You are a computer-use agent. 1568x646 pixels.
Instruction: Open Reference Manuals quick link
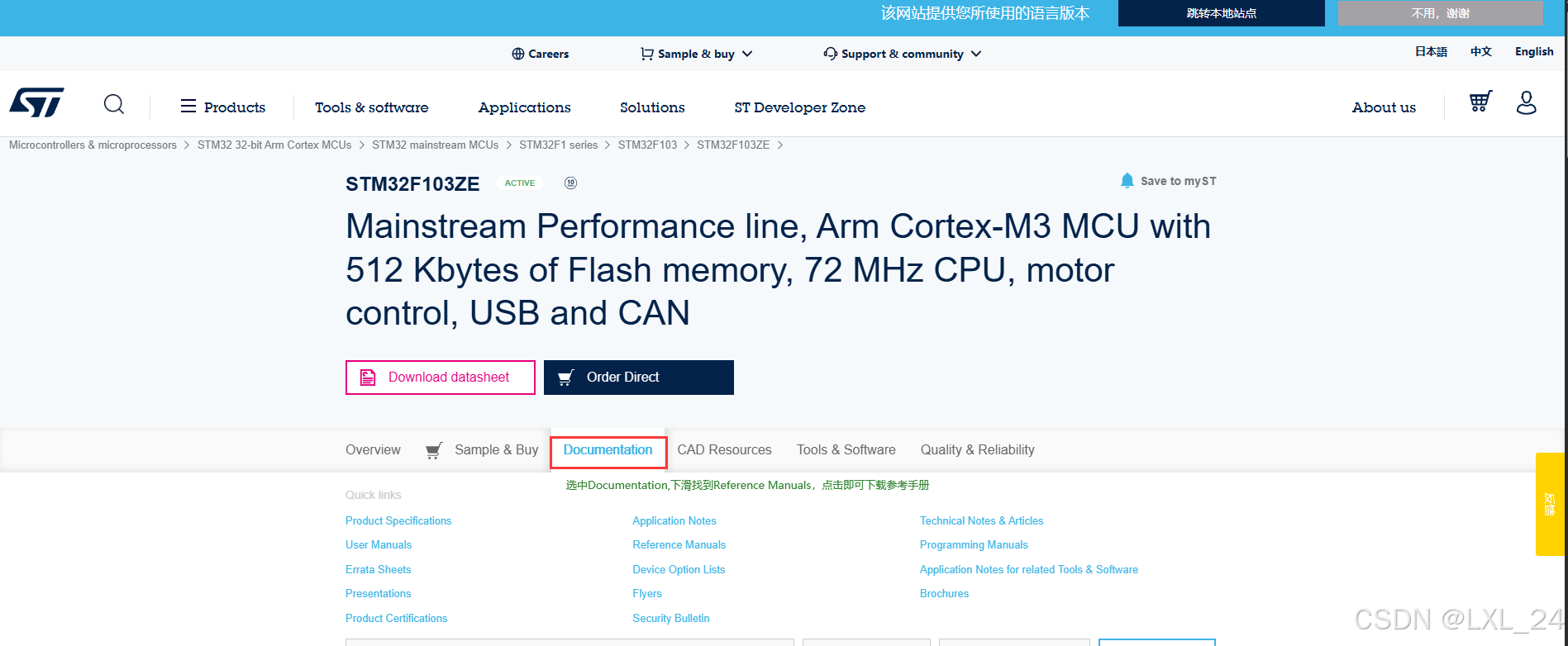tap(679, 545)
